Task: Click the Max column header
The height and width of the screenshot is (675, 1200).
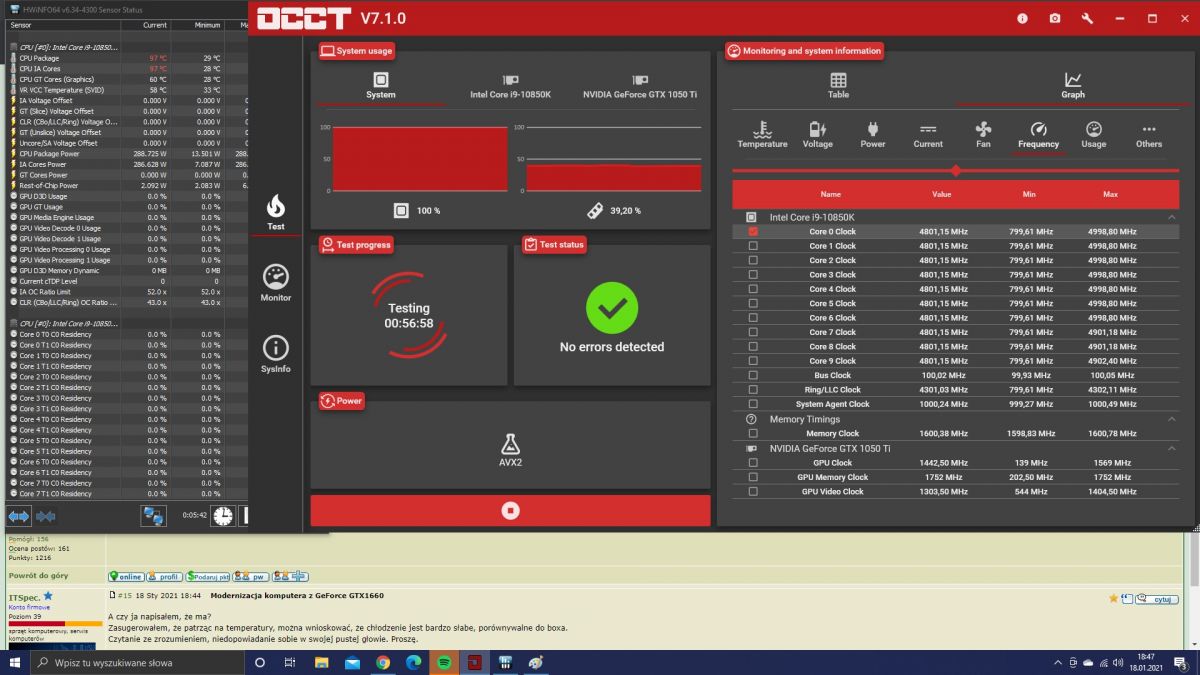Action: click(1110, 194)
